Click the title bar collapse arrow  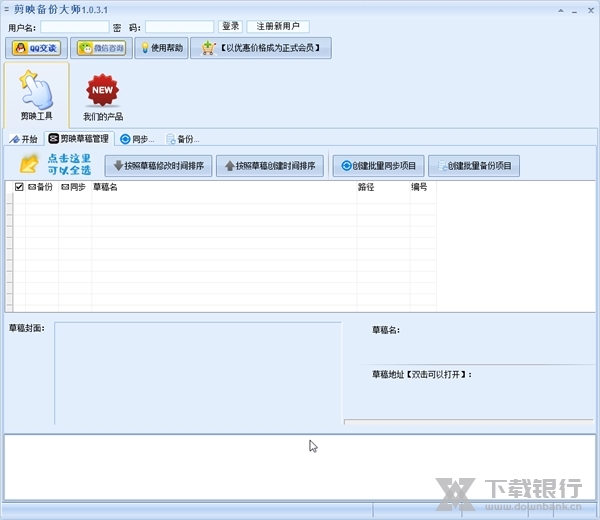561,10
